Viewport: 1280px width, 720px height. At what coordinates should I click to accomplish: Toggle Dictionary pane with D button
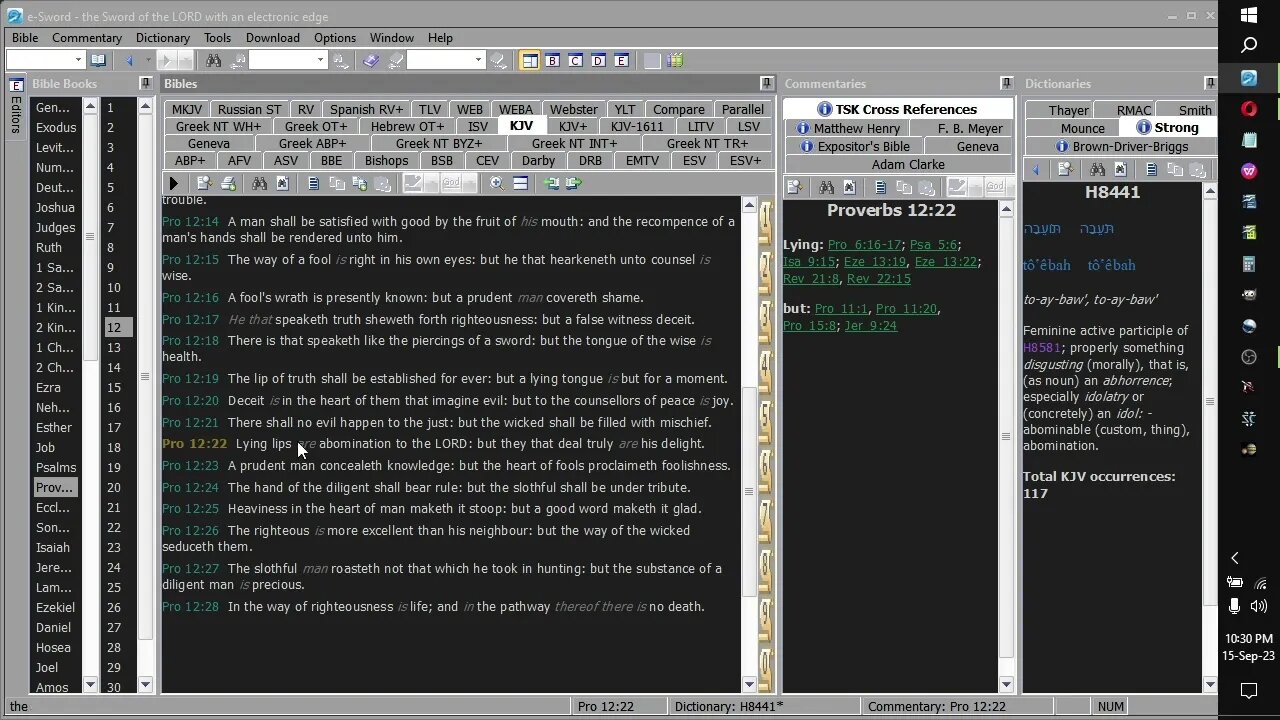(598, 60)
